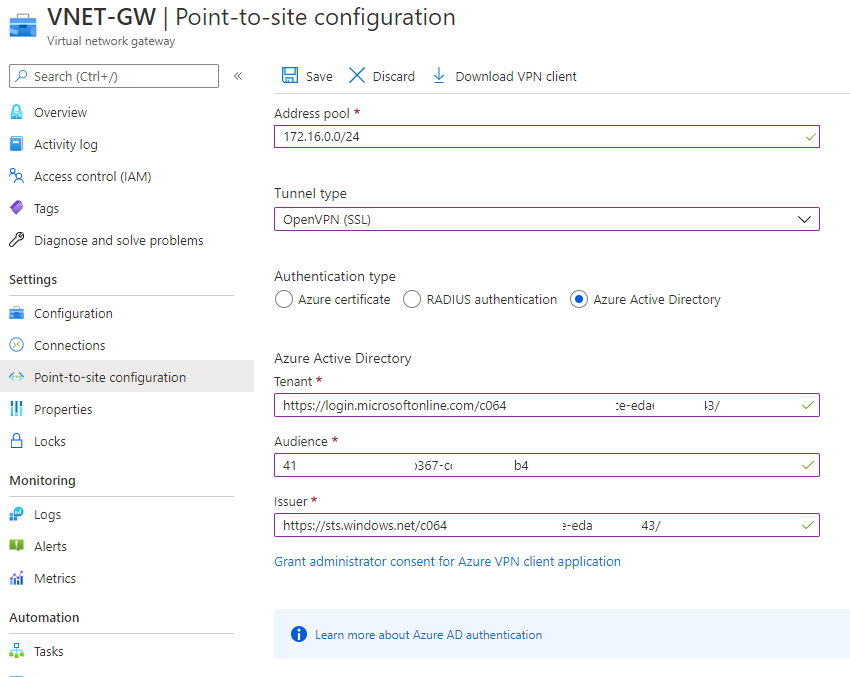Click the purple Tags icon

coord(17,208)
